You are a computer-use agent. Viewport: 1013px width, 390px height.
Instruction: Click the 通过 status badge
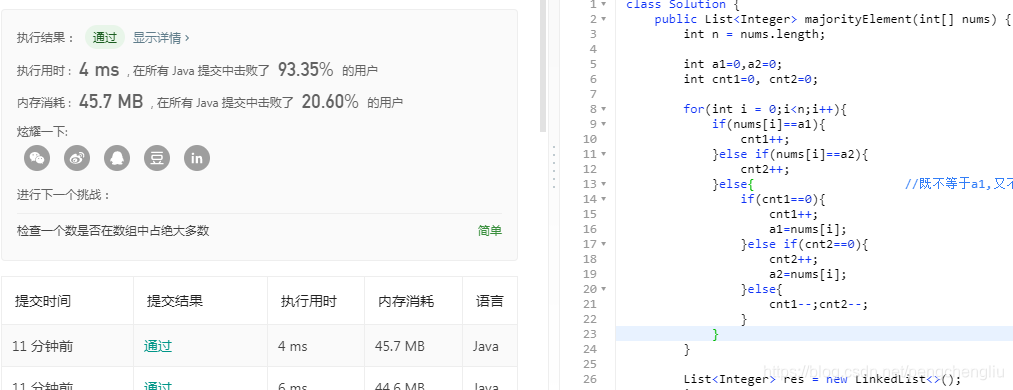pos(105,38)
